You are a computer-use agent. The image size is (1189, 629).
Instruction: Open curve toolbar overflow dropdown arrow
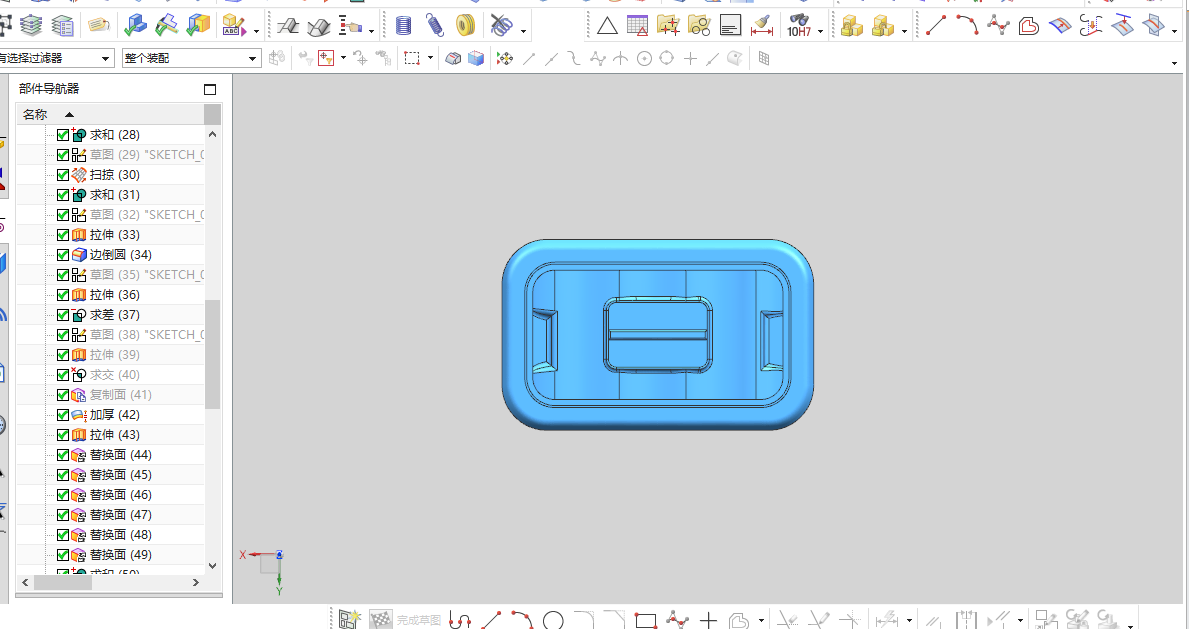tap(1175, 31)
